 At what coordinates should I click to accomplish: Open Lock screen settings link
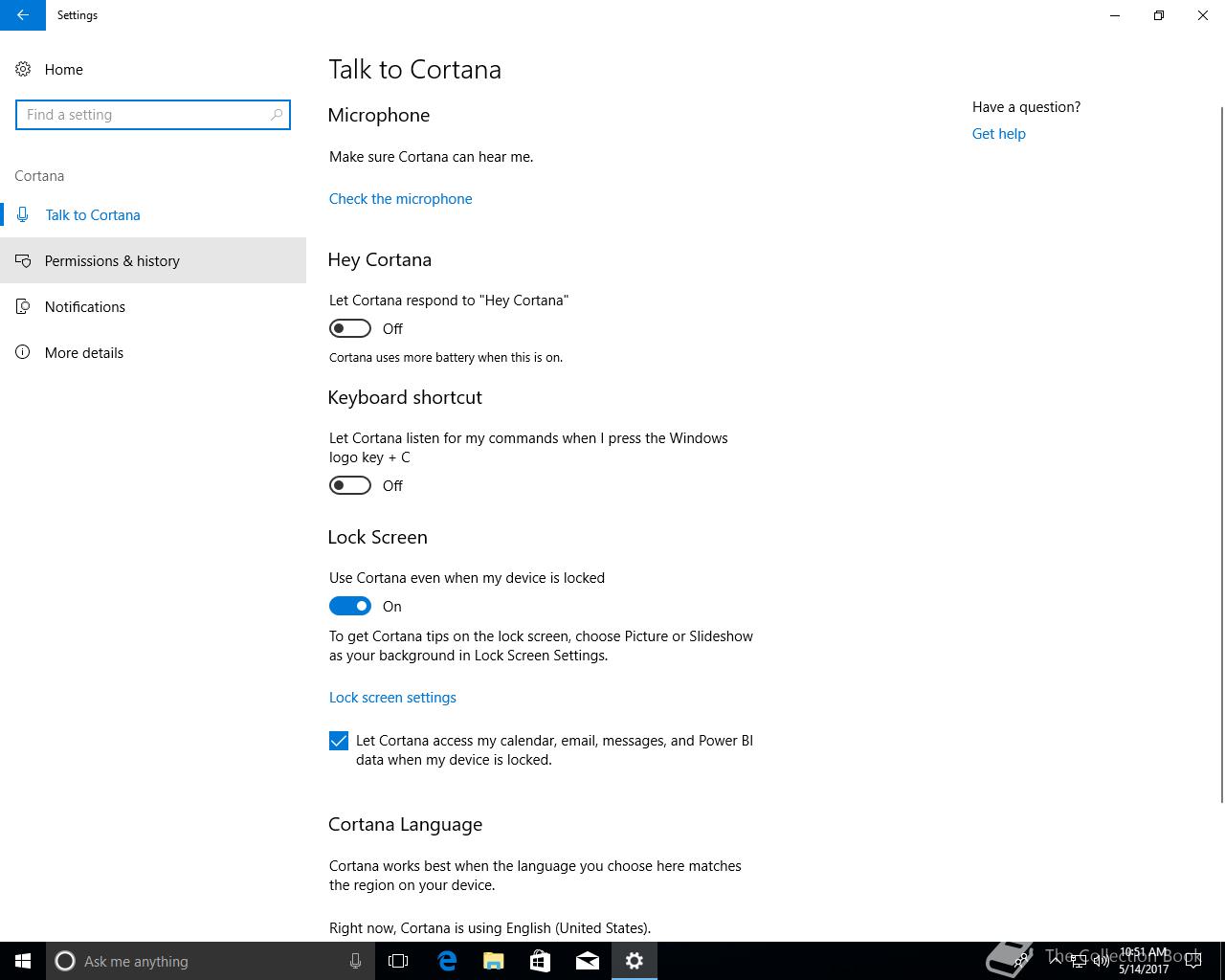coord(392,698)
